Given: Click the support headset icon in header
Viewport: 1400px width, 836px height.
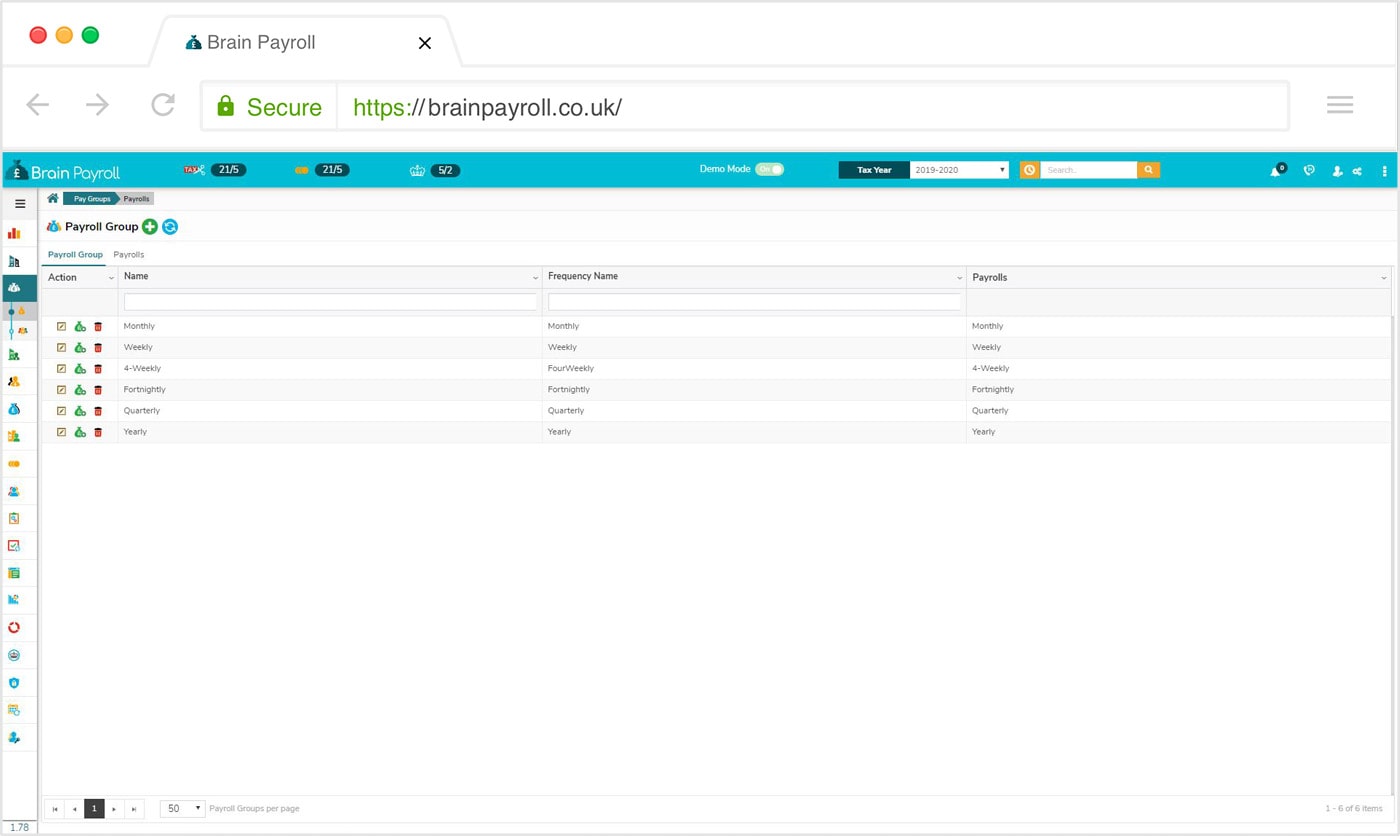Looking at the screenshot, I should pos(1309,171).
